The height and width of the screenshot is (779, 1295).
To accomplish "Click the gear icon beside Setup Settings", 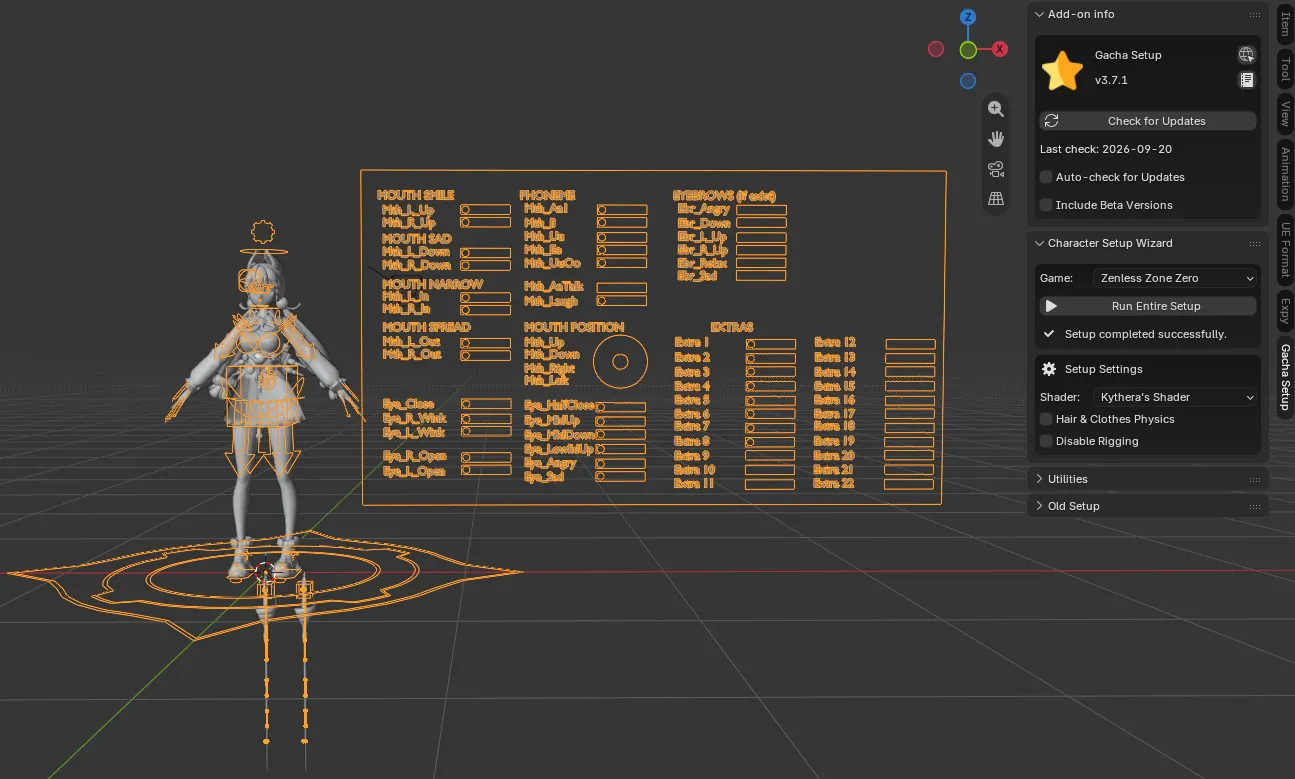I will point(1049,369).
